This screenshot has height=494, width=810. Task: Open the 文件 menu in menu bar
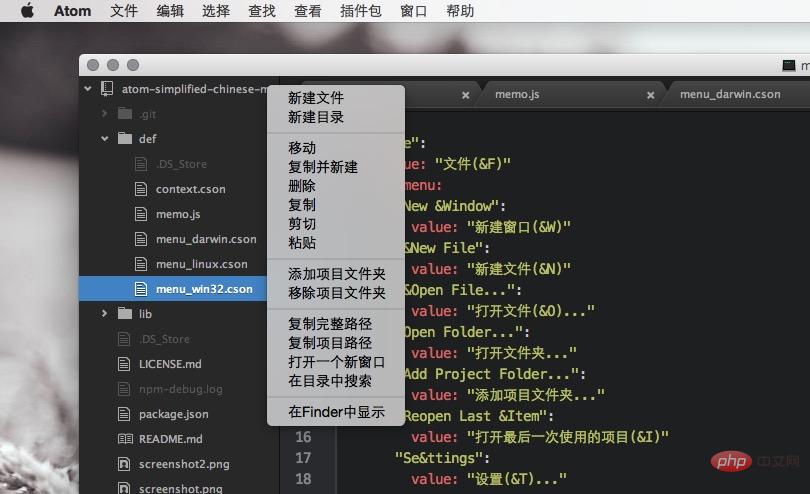(x=124, y=11)
